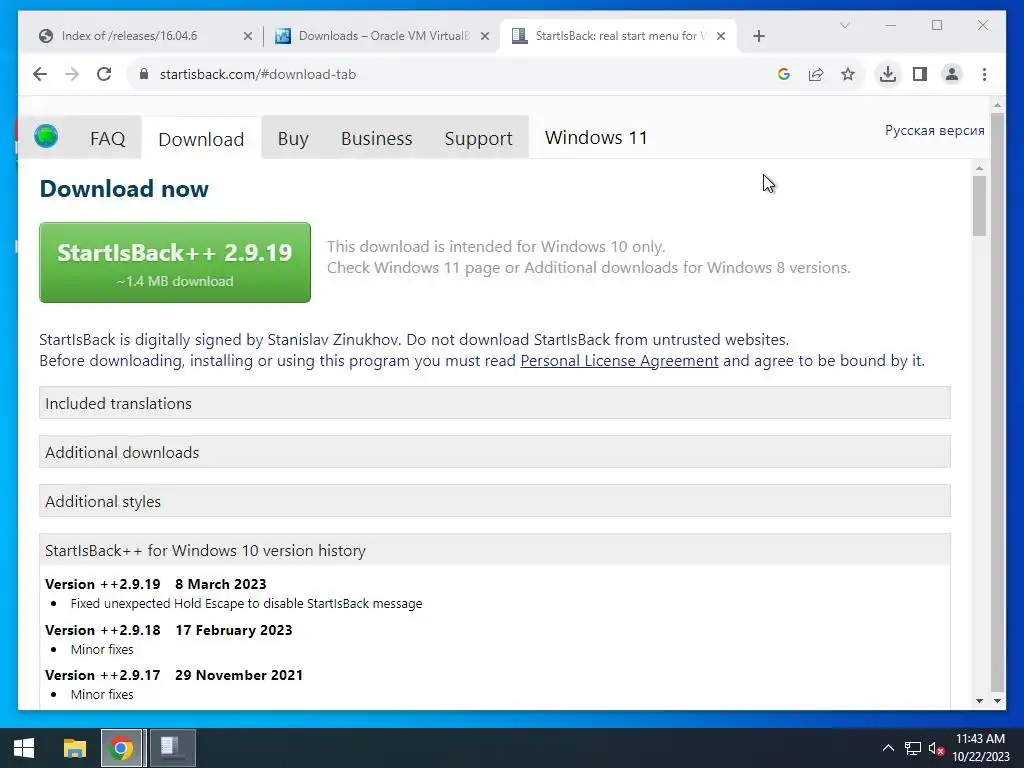Bookmark this page with the star icon
The image size is (1024, 768).
[x=848, y=74]
